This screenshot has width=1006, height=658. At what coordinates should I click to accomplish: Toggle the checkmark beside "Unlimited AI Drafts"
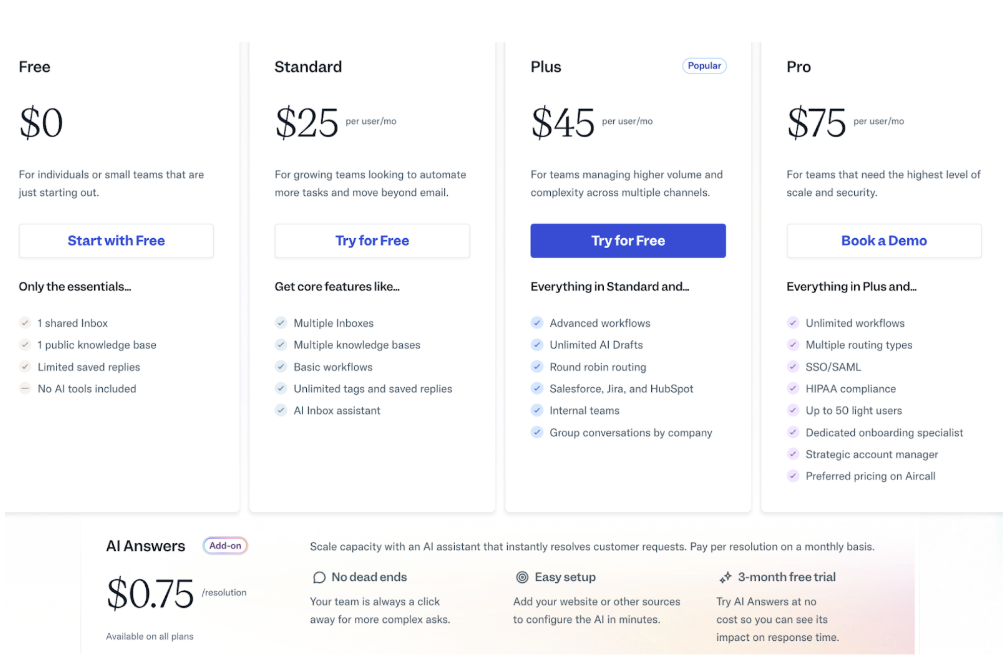tap(537, 345)
